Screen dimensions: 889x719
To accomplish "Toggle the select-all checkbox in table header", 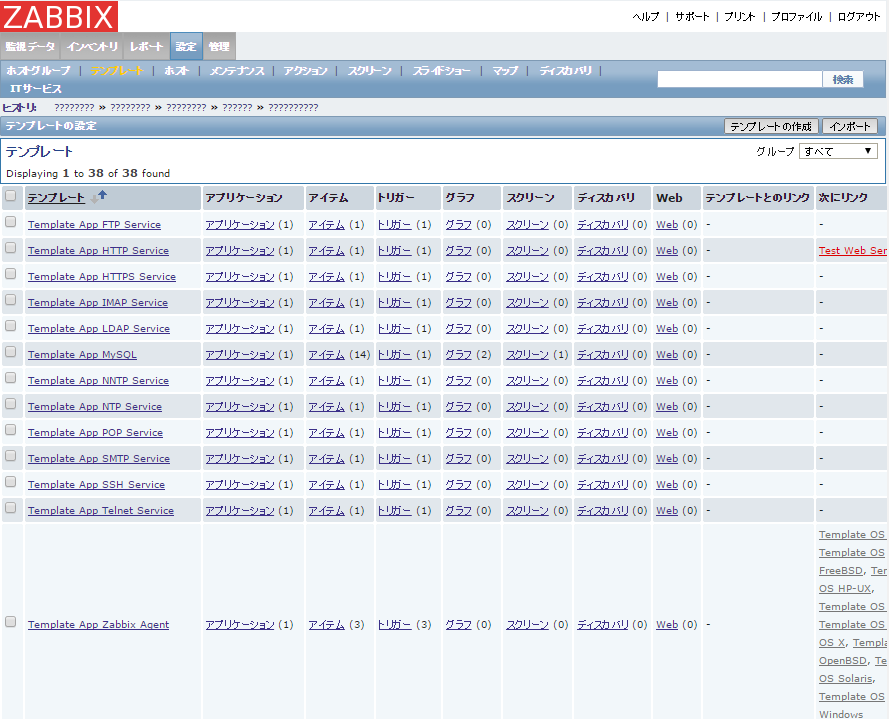I will (11, 196).
